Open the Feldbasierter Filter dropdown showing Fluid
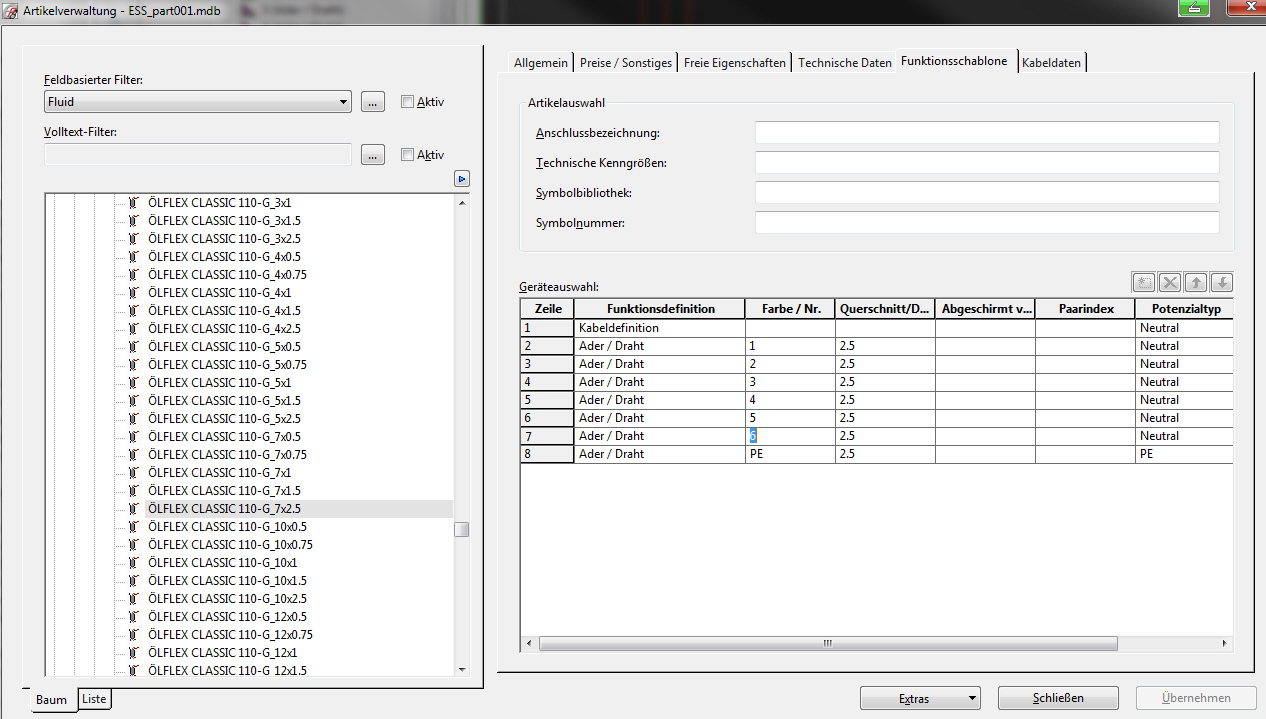 pos(198,101)
